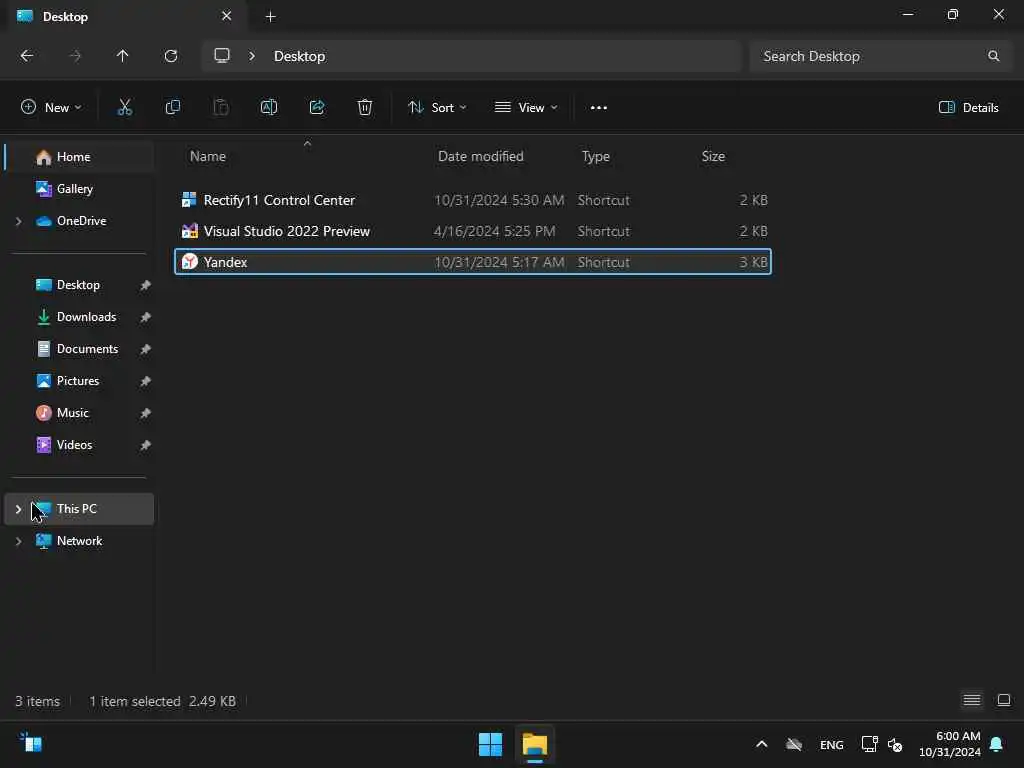The width and height of the screenshot is (1024, 768).
Task: Click the search magnifier icon
Action: click(x=993, y=56)
